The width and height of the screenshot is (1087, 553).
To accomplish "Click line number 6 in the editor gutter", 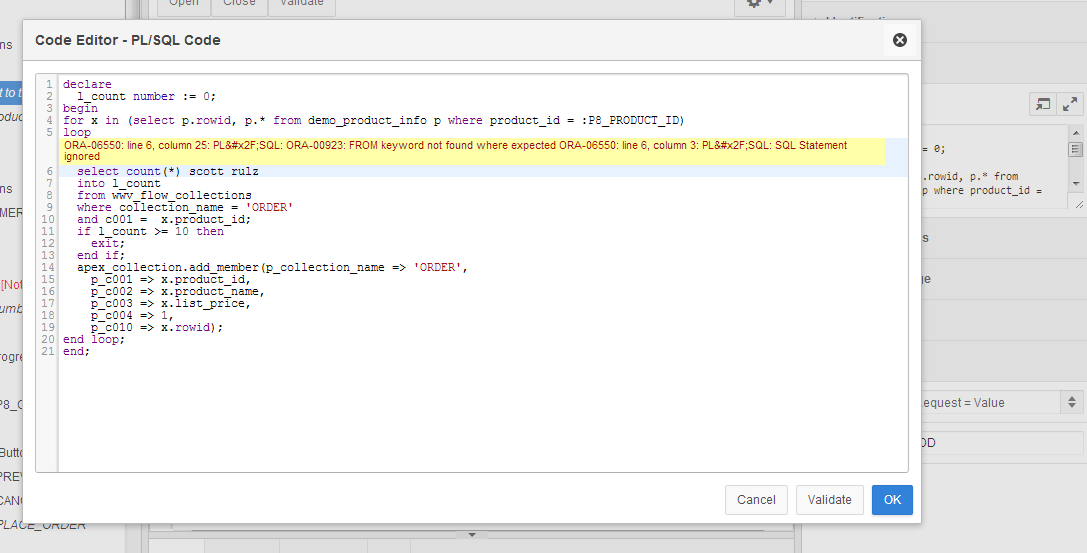I will [x=50, y=171].
